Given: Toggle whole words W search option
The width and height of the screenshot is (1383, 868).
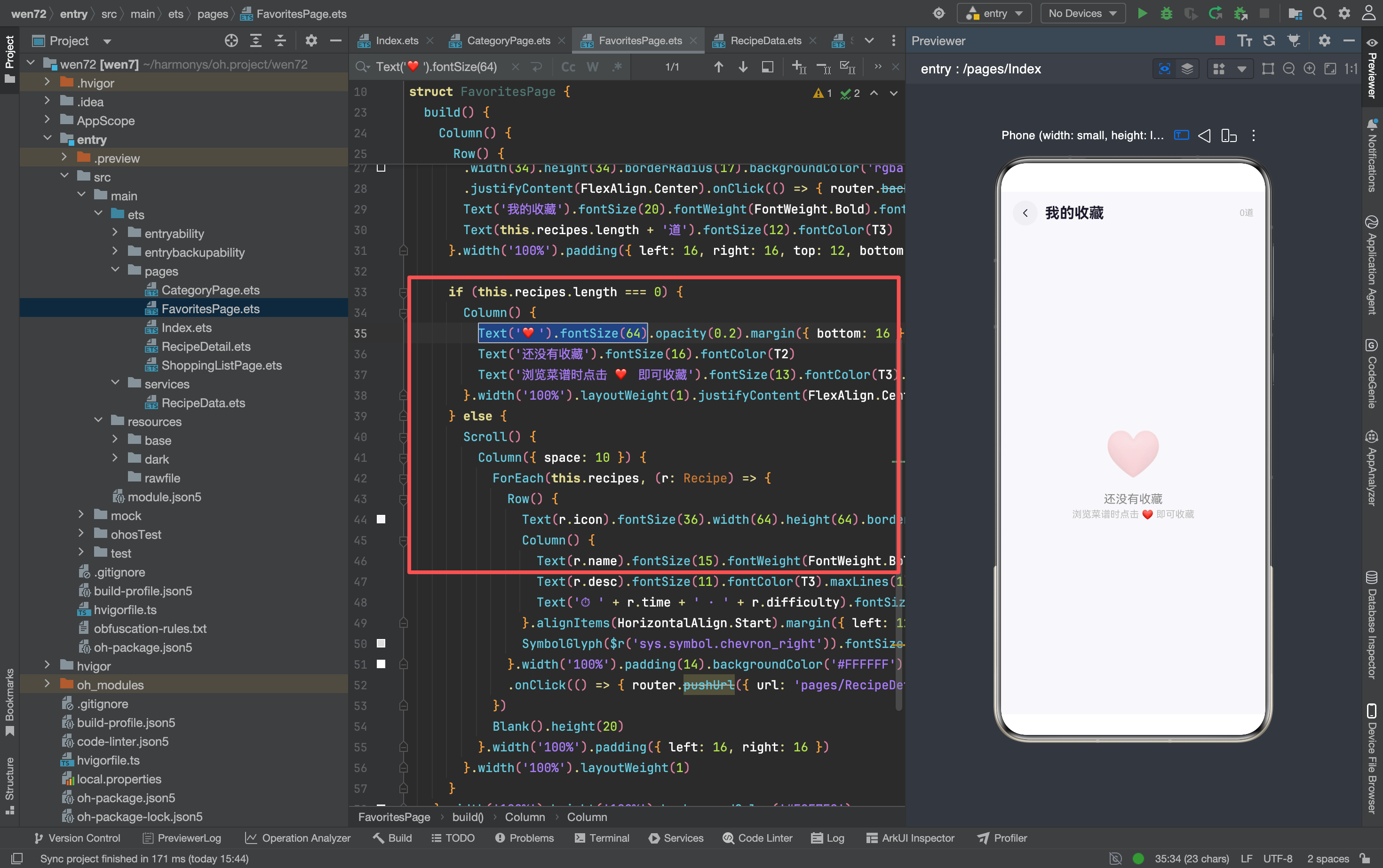Looking at the screenshot, I should (592, 67).
